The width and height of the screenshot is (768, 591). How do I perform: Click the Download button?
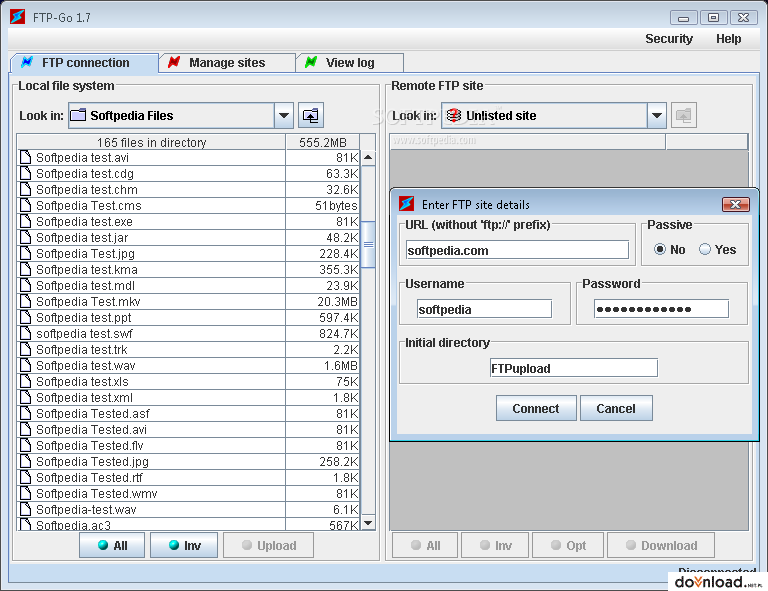point(661,545)
